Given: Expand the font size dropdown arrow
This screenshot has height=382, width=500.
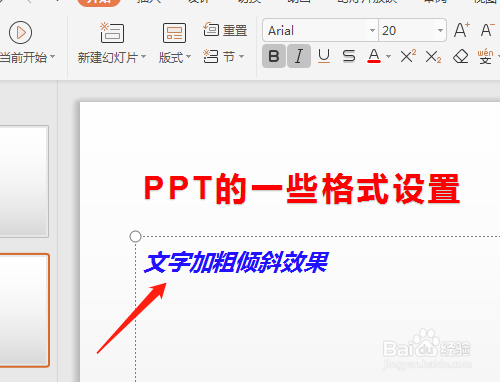Looking at the screenshot, I should click(x=440, y=31).
